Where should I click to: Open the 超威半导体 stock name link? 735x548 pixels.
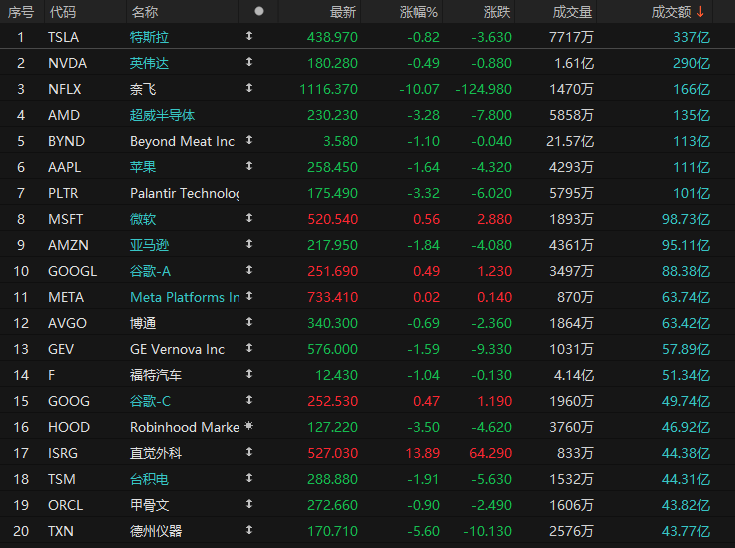(162, 115)
